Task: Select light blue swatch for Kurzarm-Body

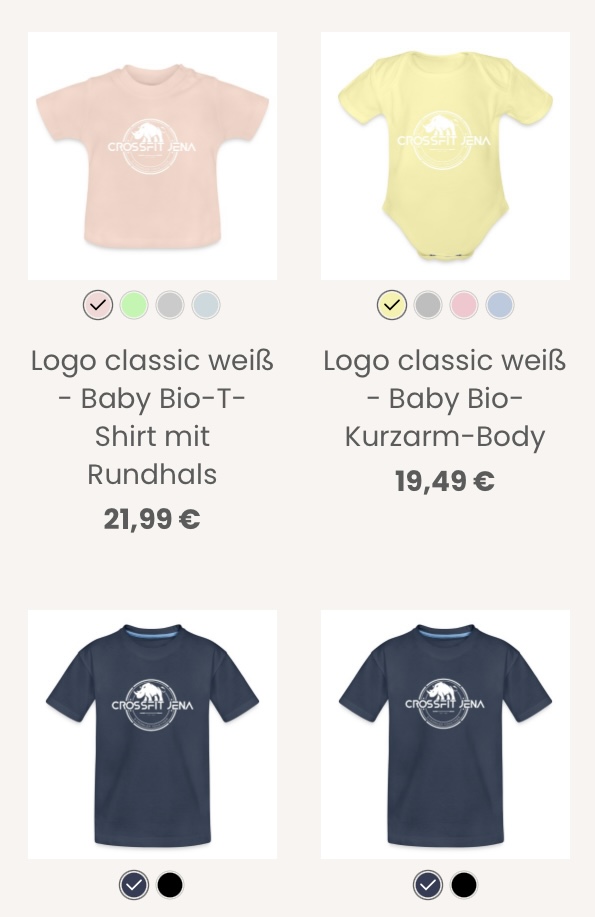Action: [500, 305]
